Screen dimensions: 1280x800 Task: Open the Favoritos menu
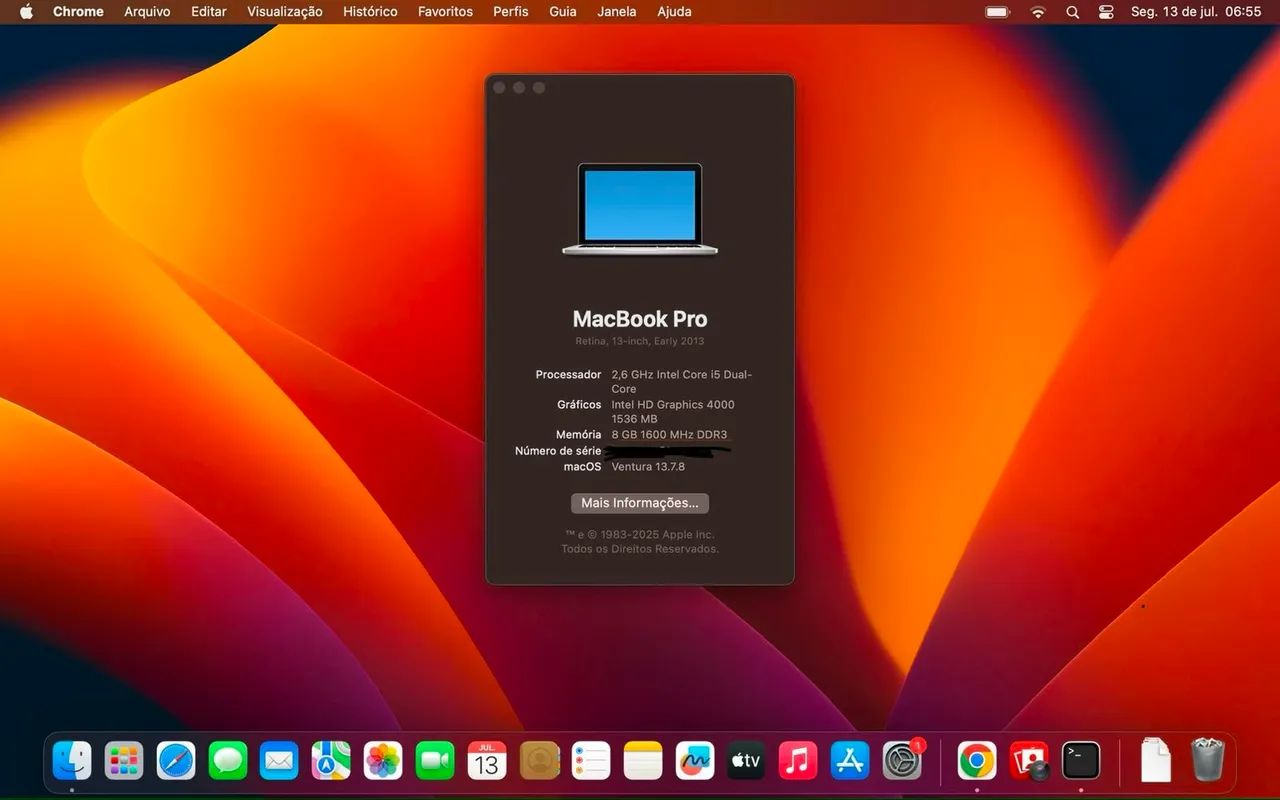click(x=445, y=12)
